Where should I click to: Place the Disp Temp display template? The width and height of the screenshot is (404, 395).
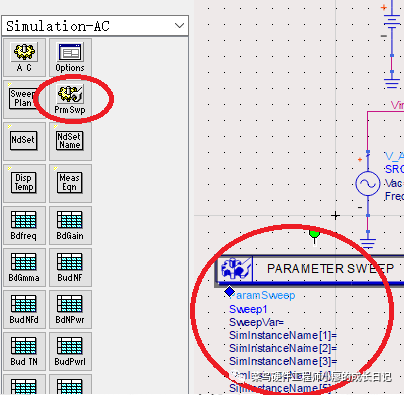click(24, 183)
